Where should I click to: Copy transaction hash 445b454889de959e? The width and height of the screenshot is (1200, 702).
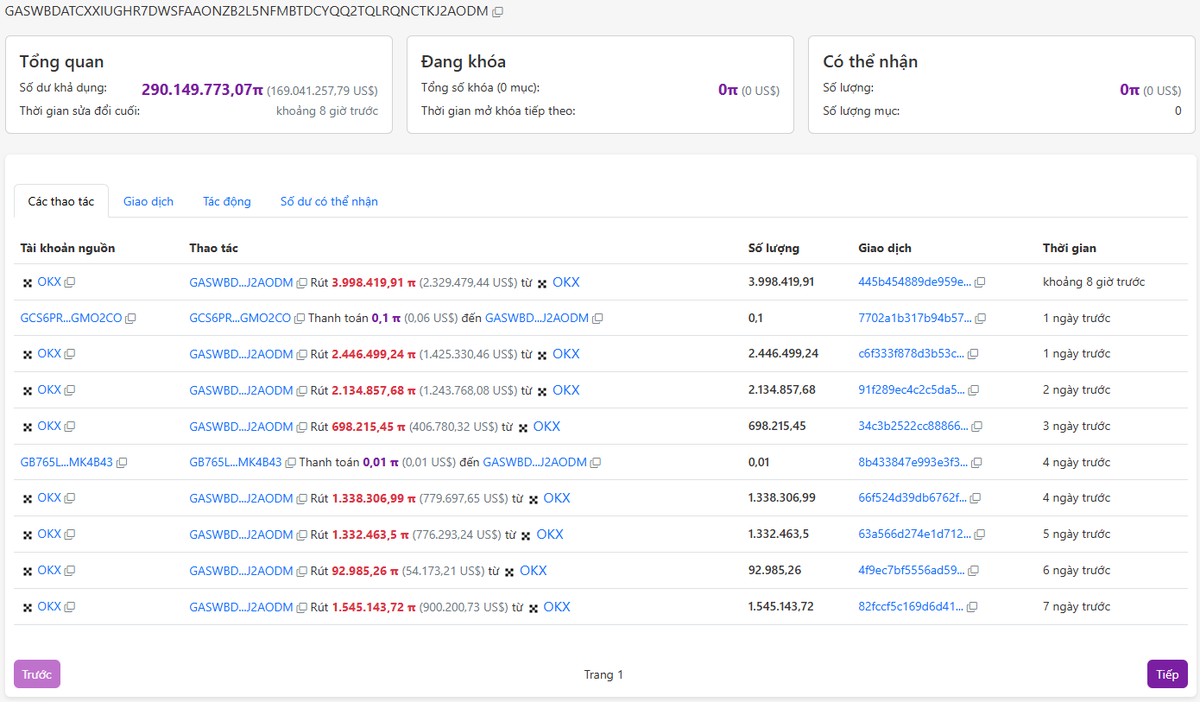click(981, 283)
